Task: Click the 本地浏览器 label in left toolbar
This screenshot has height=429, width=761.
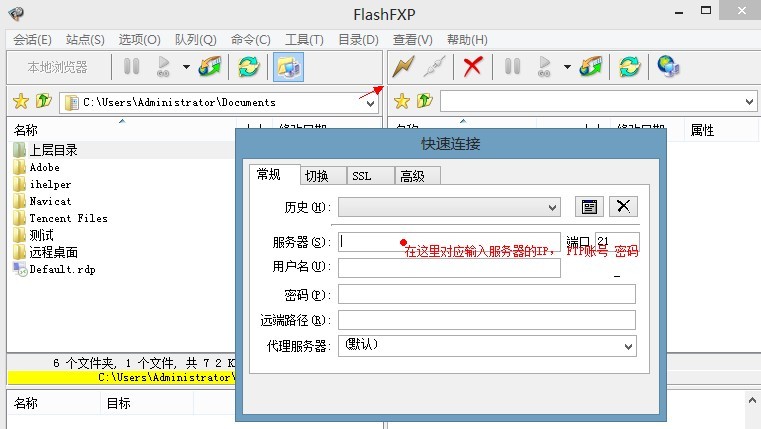Action: [57, 67]
